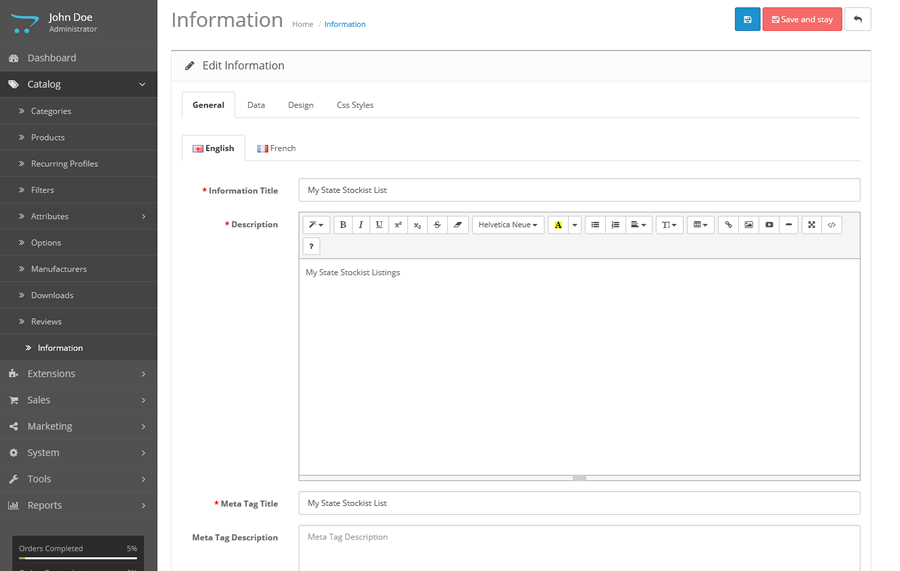The image size is (900, 571).
Task: Toggle bold formatting in editor
Action: pos(343,225)
